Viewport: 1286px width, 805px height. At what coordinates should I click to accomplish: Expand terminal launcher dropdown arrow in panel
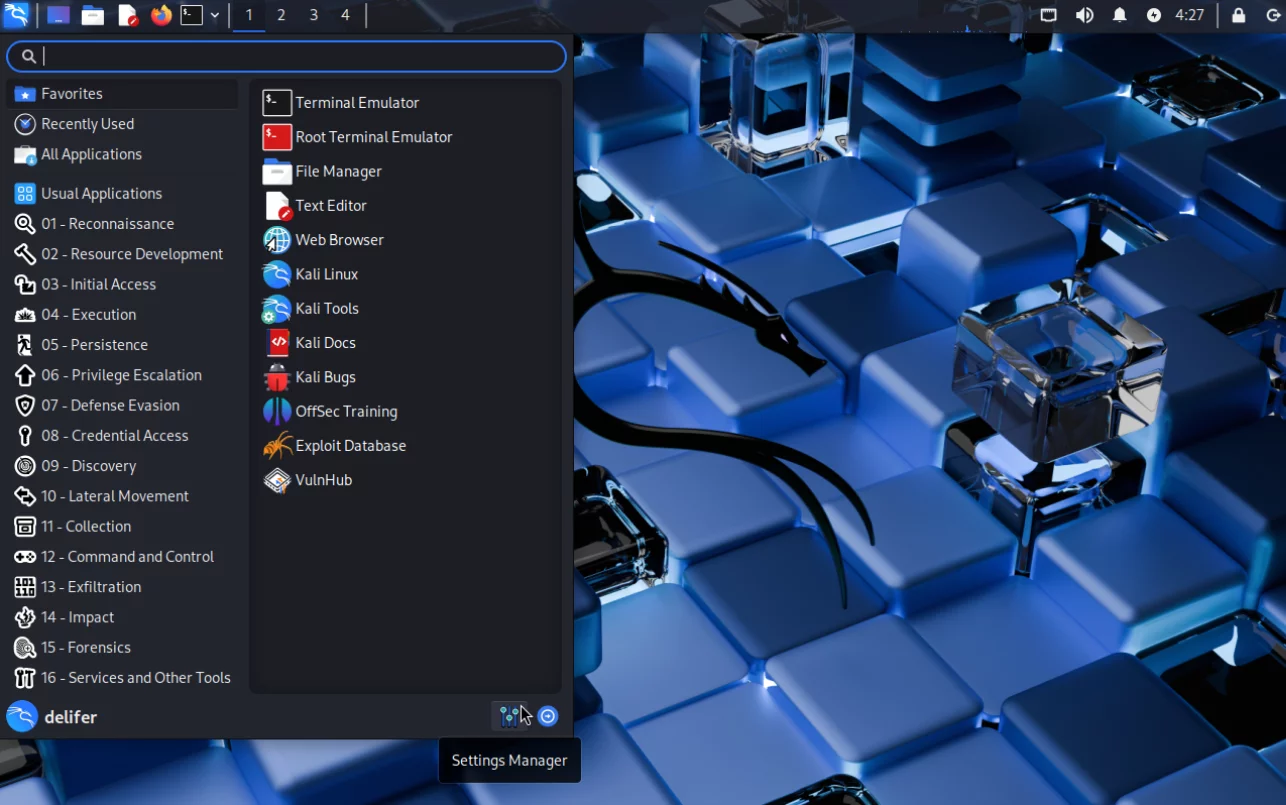(x=215, y=15)
